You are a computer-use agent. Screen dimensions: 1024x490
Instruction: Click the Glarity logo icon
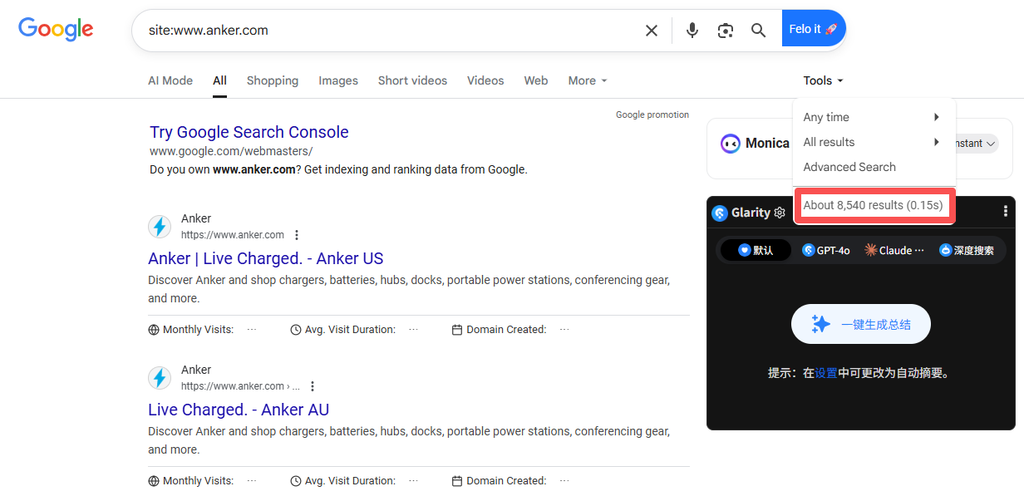(x=720, y=213)
